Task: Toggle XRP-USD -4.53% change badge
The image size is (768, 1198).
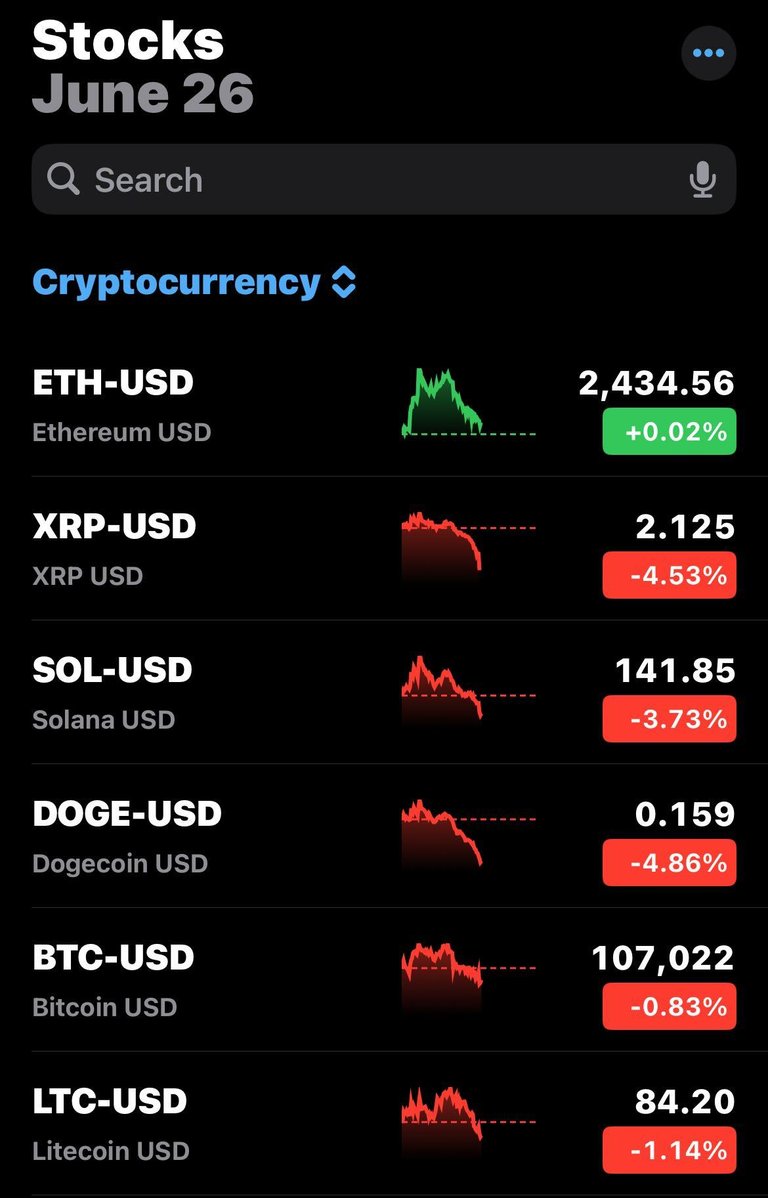Action: [669, 575]
